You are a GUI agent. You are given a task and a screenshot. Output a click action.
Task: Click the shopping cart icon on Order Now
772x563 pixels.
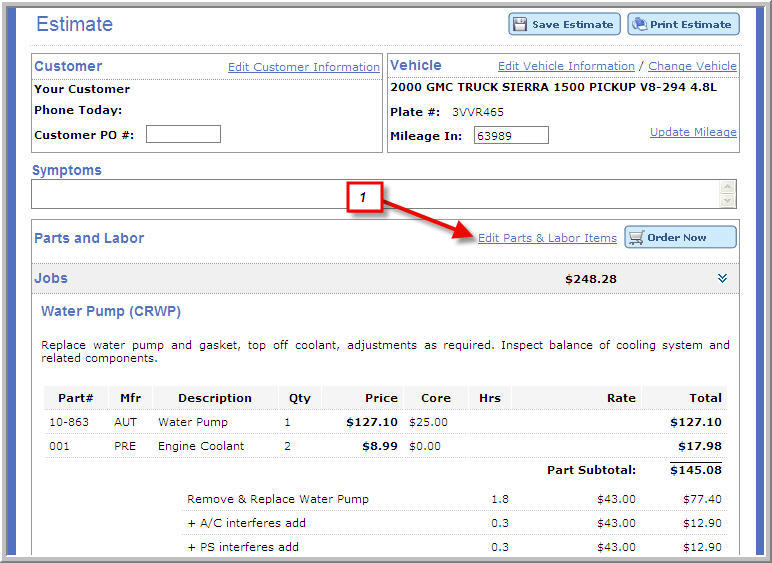(636, 238)
